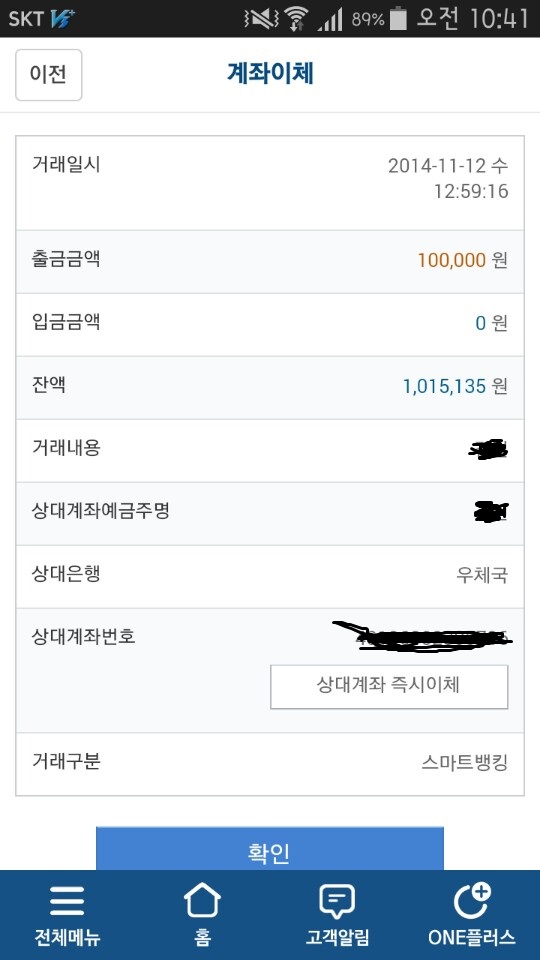The image size is (540, 960).
Task: Tap the ONE플러스 tab label
Action: coord(471,937)
